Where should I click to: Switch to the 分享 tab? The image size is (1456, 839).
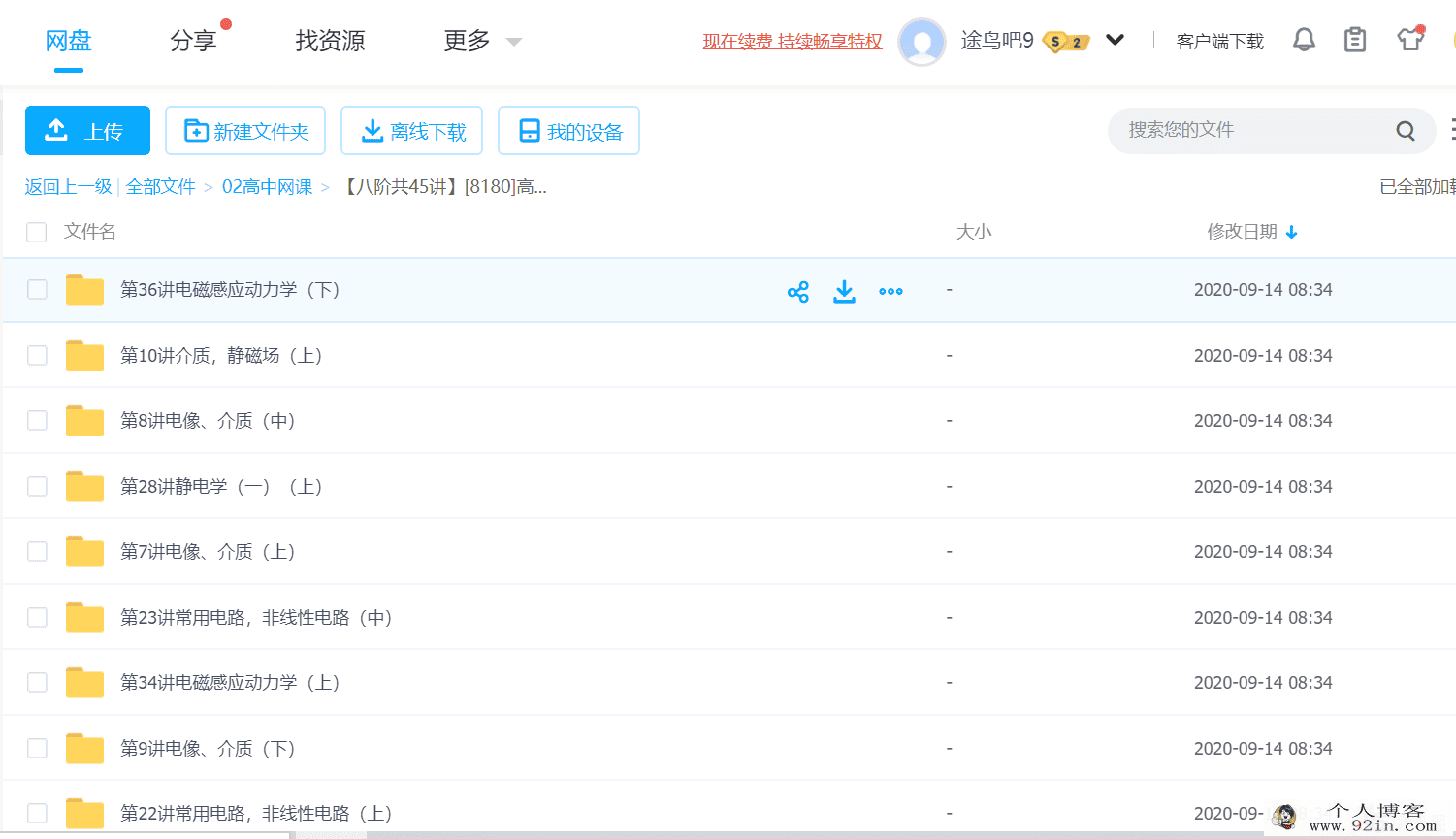(193, 41)
